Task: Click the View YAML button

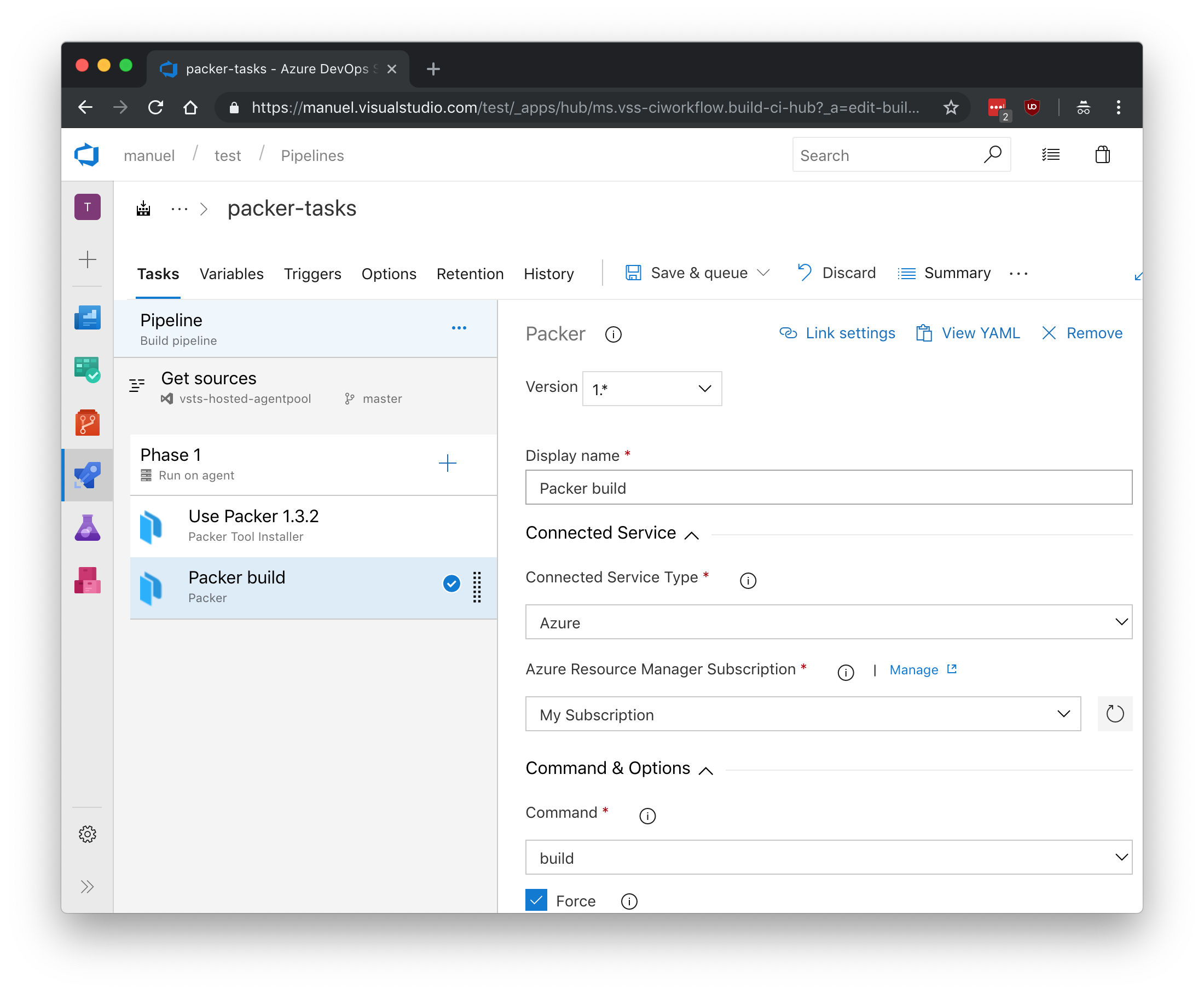Action: click(968, 333)
